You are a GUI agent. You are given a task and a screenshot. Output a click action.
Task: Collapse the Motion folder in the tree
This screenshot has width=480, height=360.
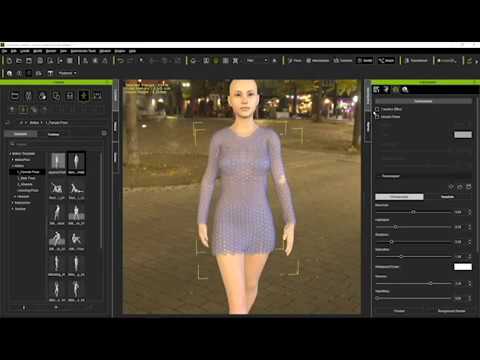[13, 166]
